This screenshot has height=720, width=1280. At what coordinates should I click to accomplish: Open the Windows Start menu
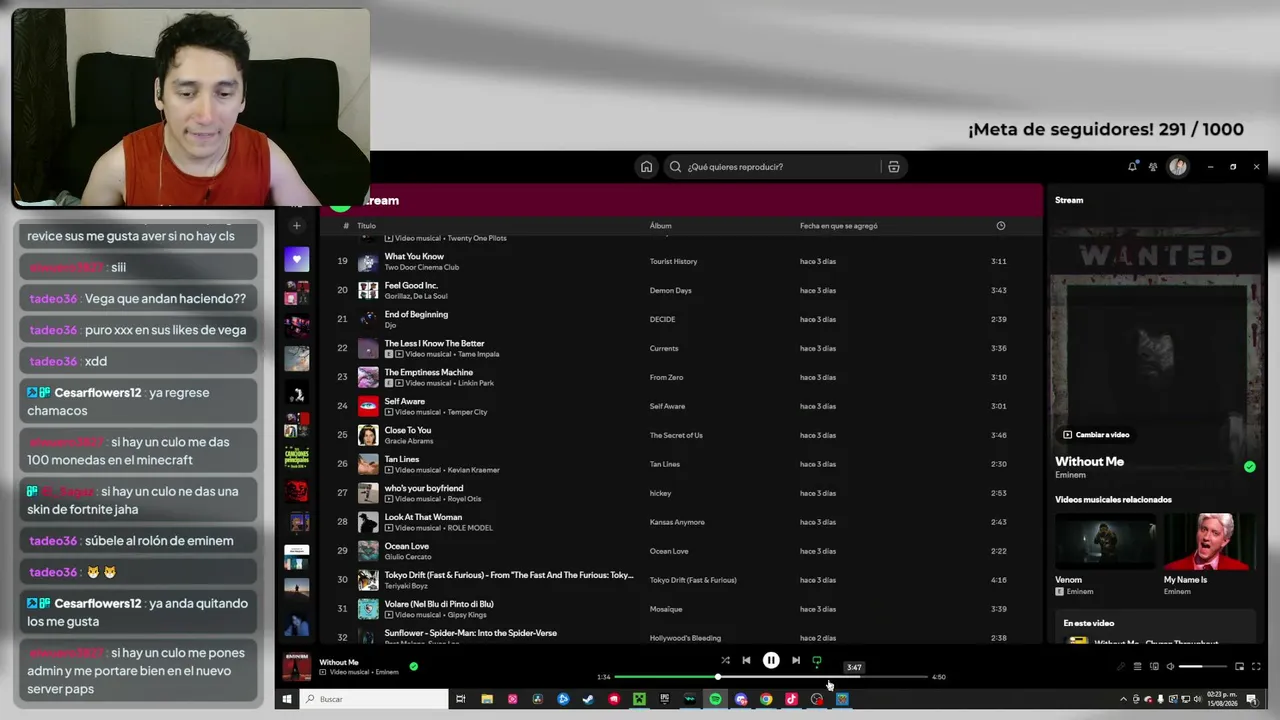click(x=287, y=699)
